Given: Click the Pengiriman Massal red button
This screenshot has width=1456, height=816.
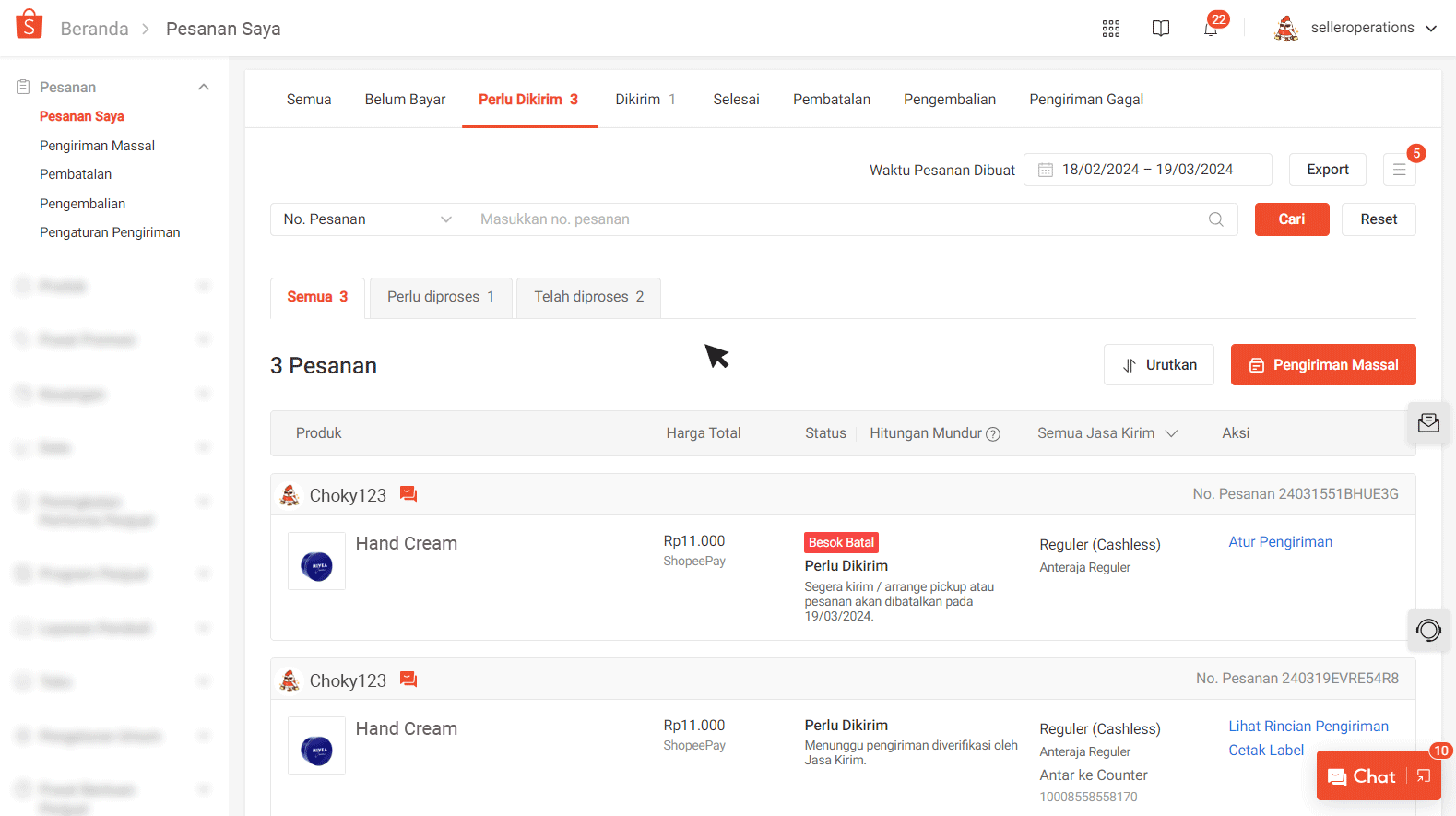Looking at the screenshot, I should click(x=1323, y=365).
